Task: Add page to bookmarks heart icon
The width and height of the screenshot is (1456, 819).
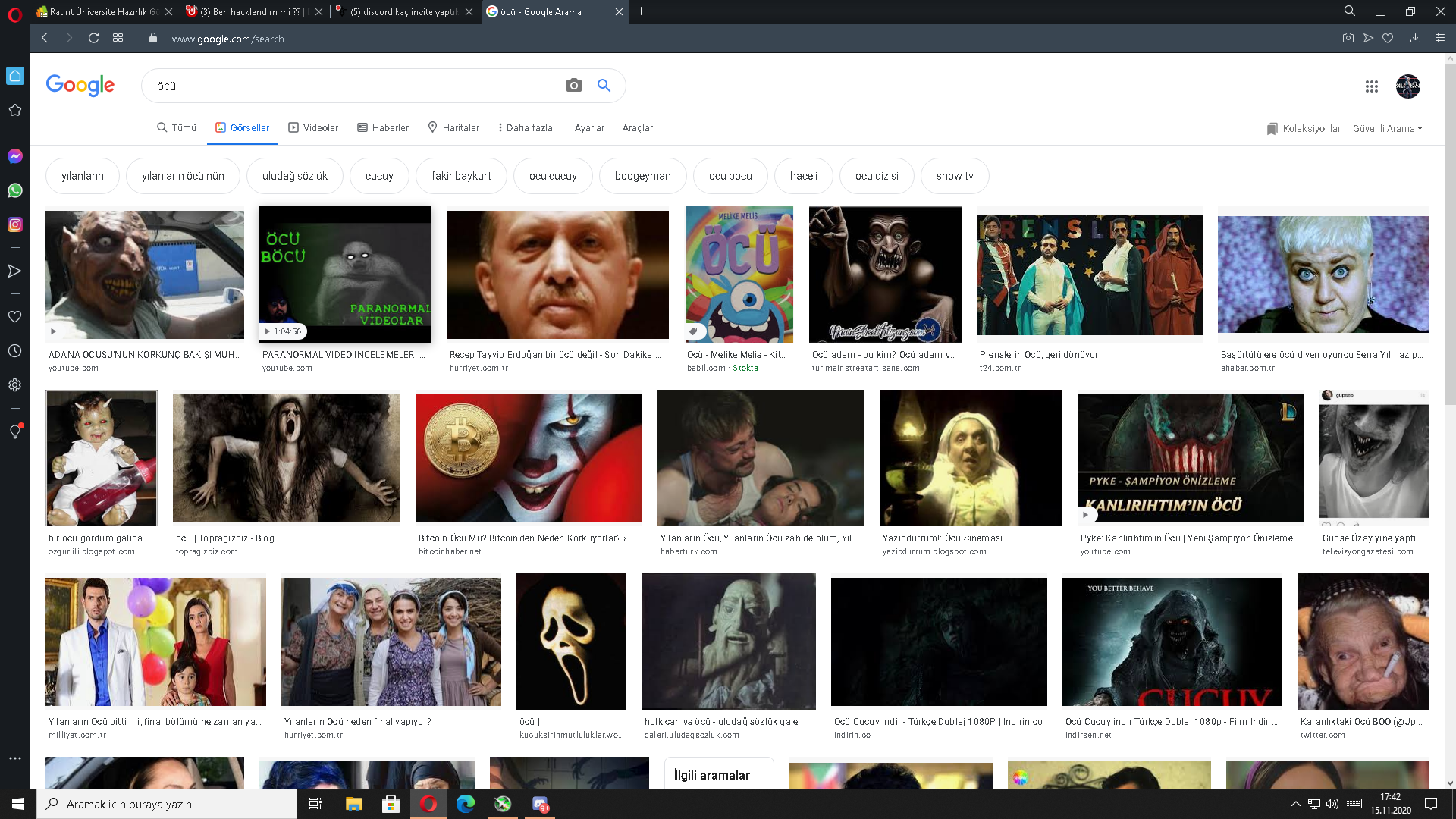Action: tap(1388, 38)
